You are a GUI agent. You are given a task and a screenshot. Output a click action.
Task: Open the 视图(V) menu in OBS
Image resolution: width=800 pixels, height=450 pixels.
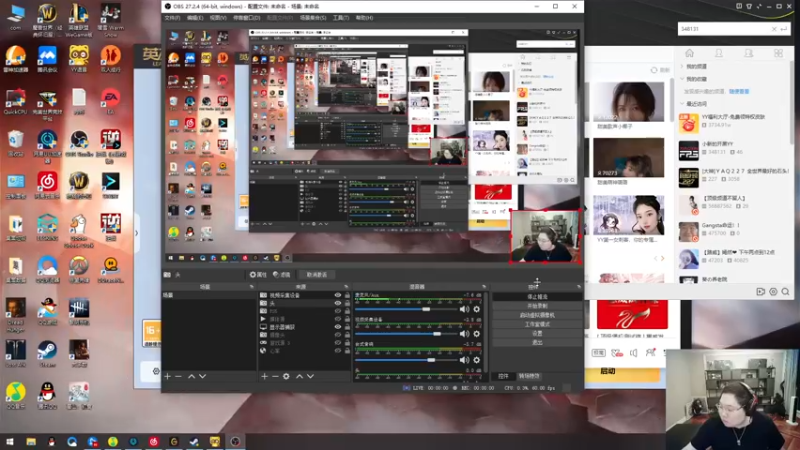(218, 18)
